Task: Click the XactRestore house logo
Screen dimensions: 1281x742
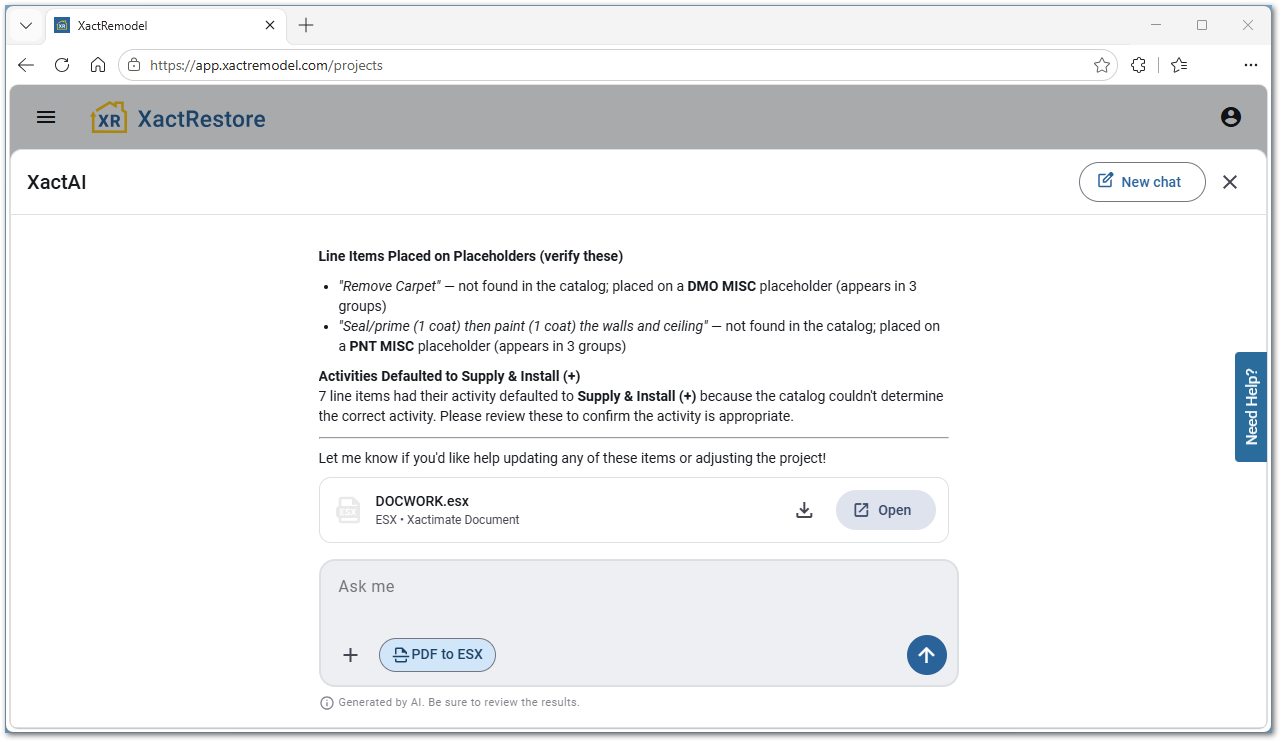Action: (x=109, y=118)
